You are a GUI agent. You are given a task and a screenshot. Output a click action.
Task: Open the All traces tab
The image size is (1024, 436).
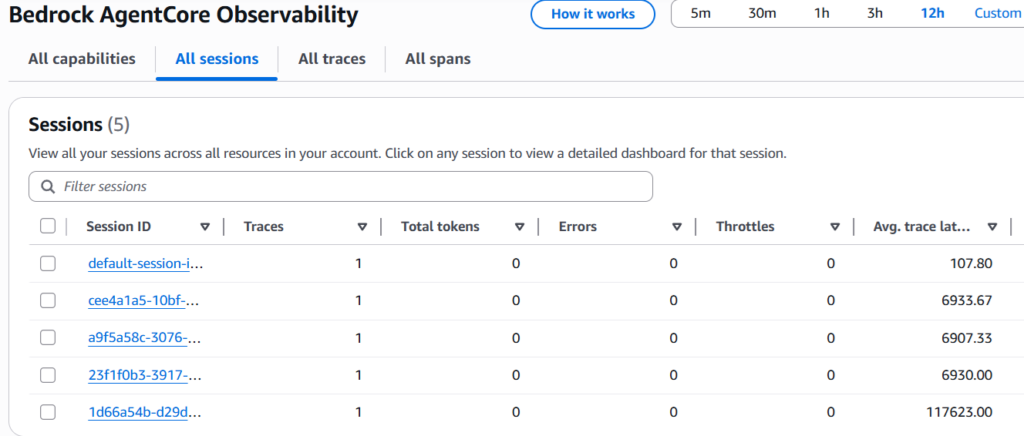click(x=332, y=59)
